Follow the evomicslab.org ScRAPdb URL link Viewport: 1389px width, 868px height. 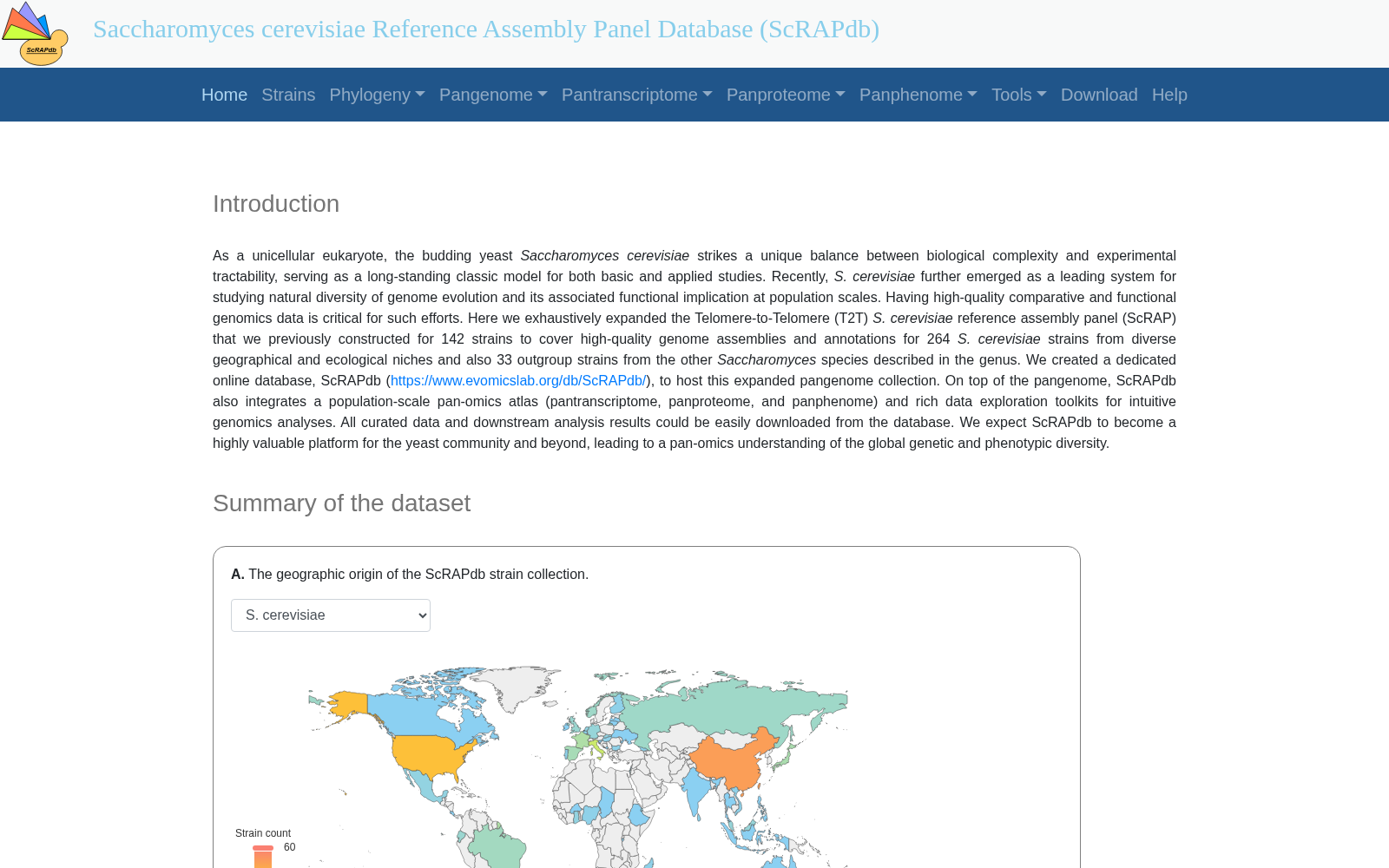click(x=518, y=381)
